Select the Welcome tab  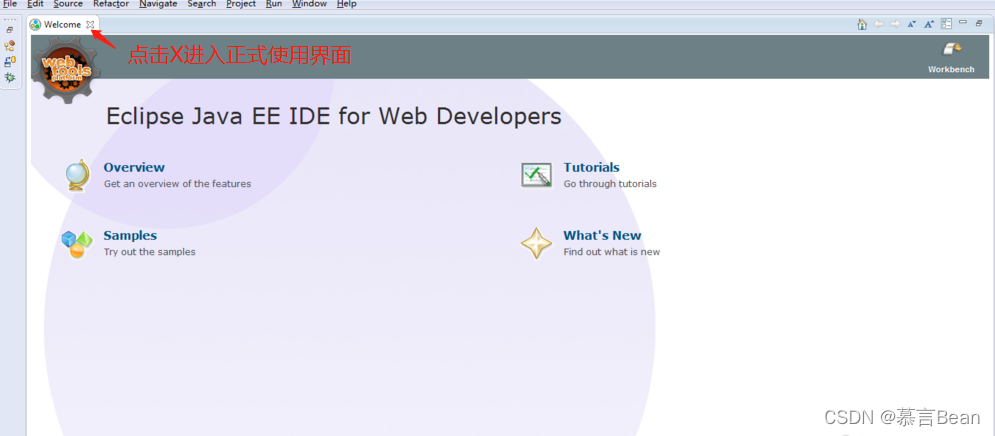[63, 25]
